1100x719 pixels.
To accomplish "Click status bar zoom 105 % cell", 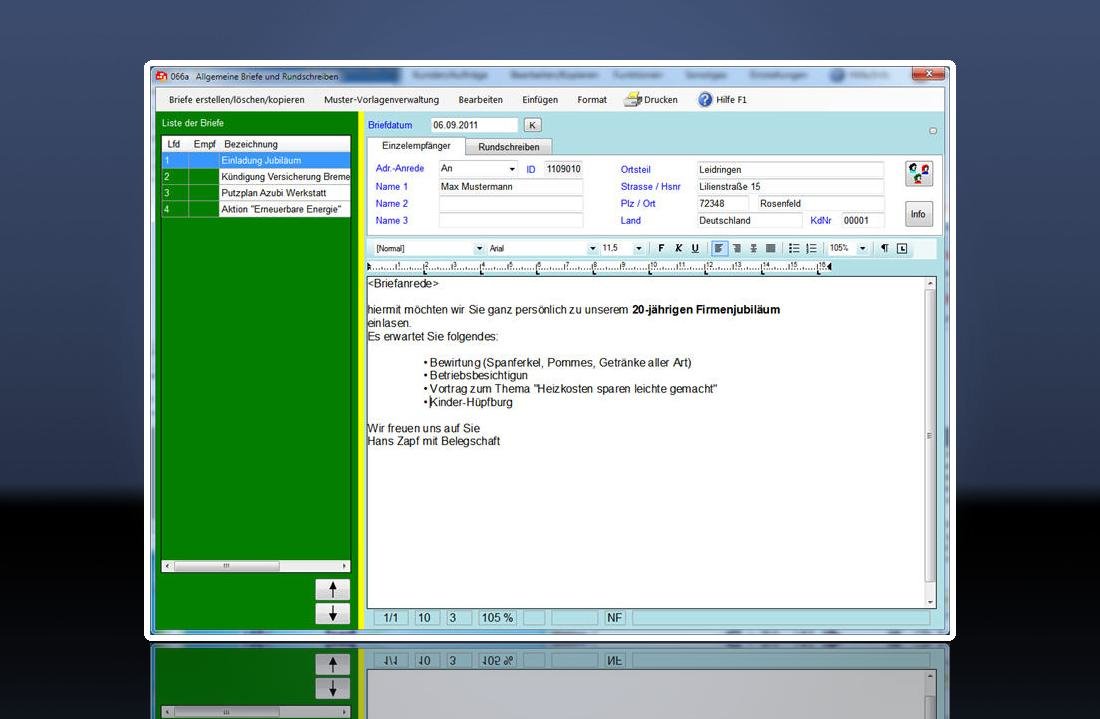I will click(x=497, y=618).
